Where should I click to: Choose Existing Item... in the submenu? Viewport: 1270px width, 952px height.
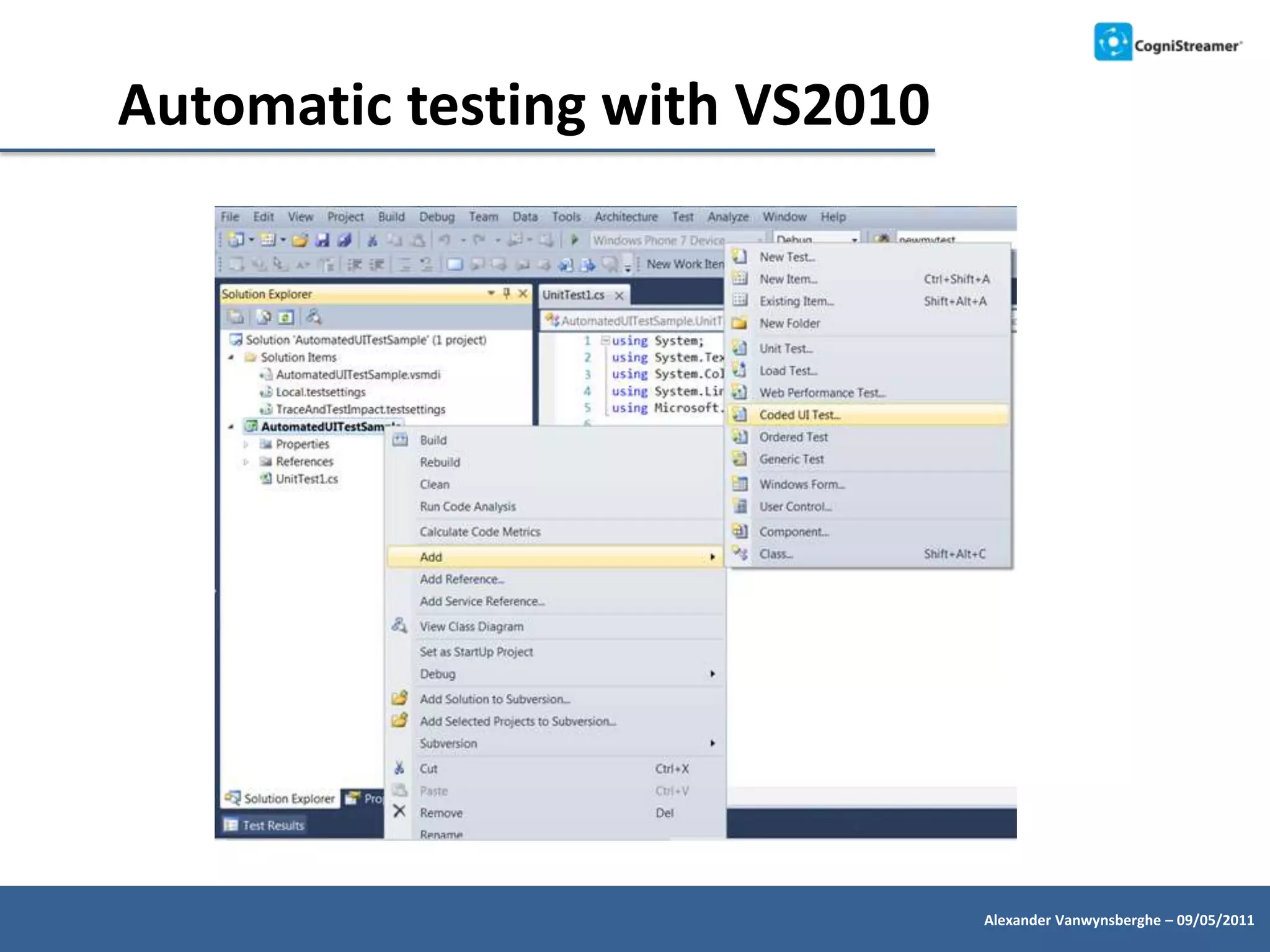tap(868, 301)
